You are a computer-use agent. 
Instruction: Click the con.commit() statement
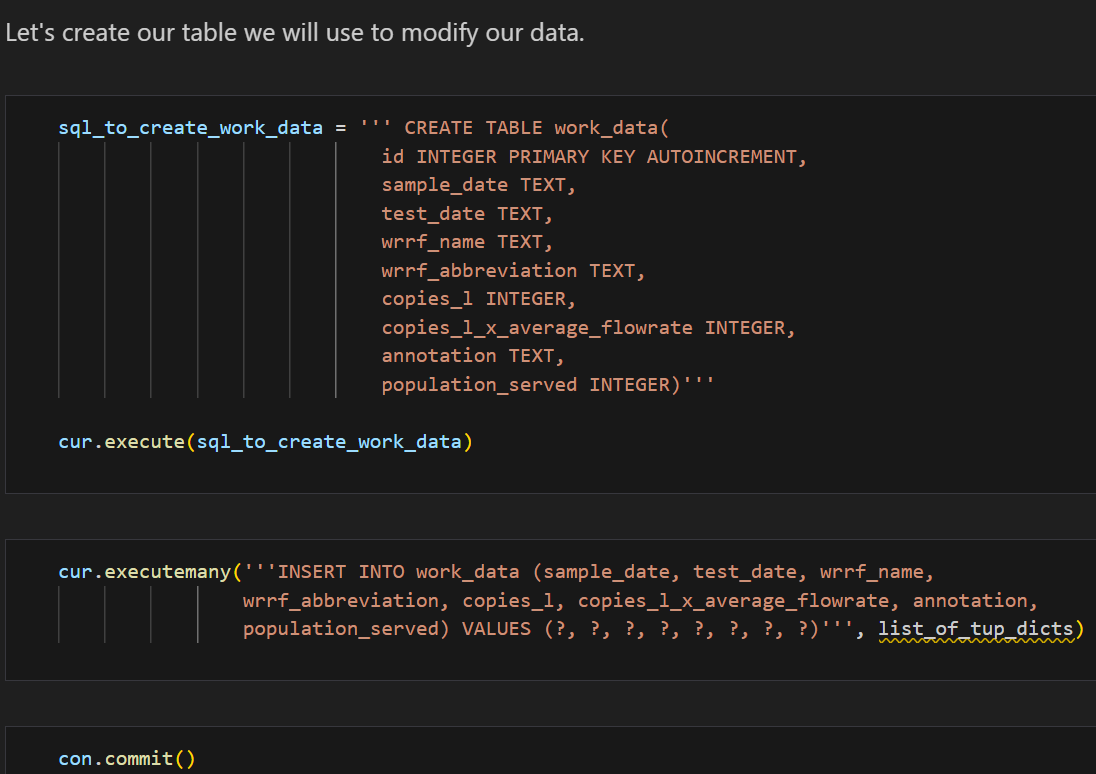[x=127, y=759]
